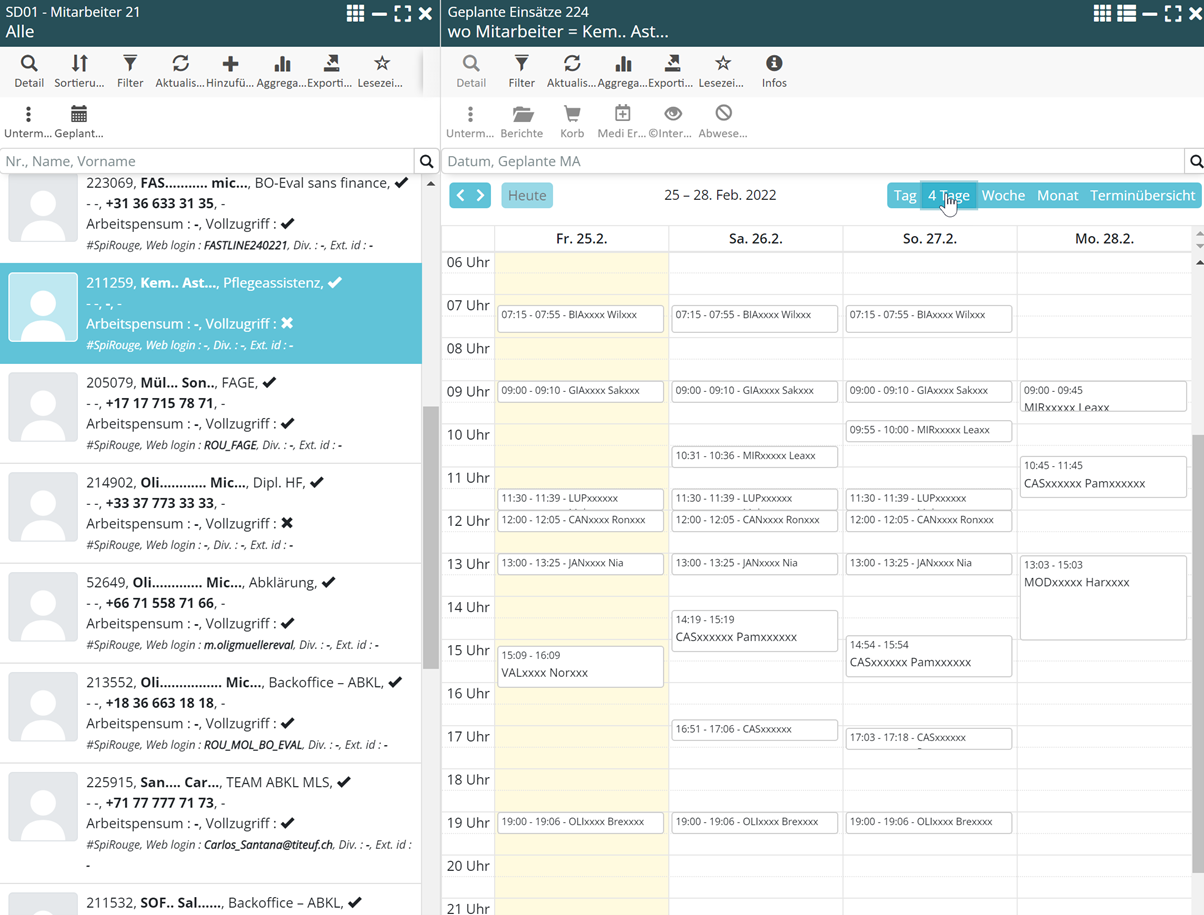Open the 15:09 VALxxxx Norxxx appointment

(580, 666)
